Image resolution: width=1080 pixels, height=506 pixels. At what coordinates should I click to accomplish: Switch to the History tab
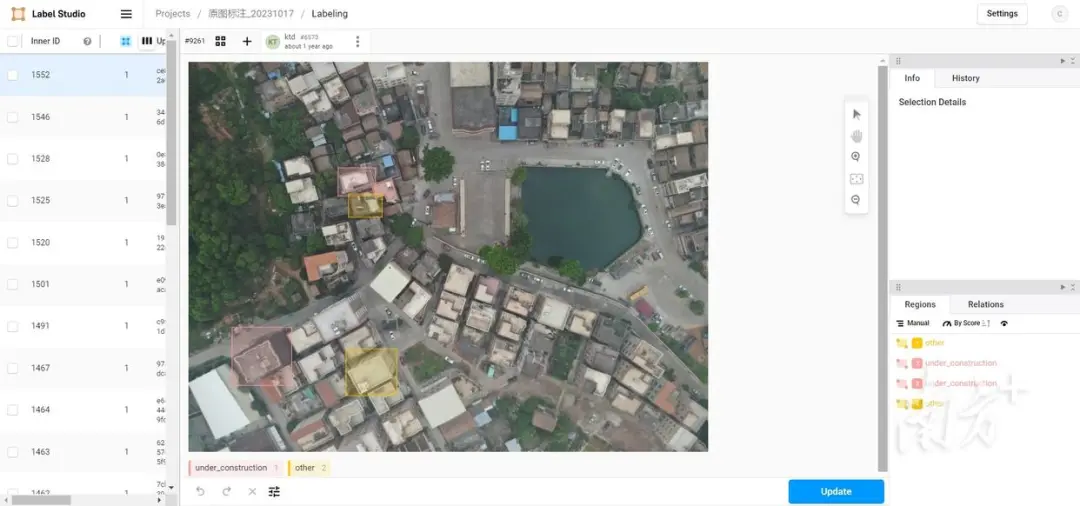tap(965, 78)
